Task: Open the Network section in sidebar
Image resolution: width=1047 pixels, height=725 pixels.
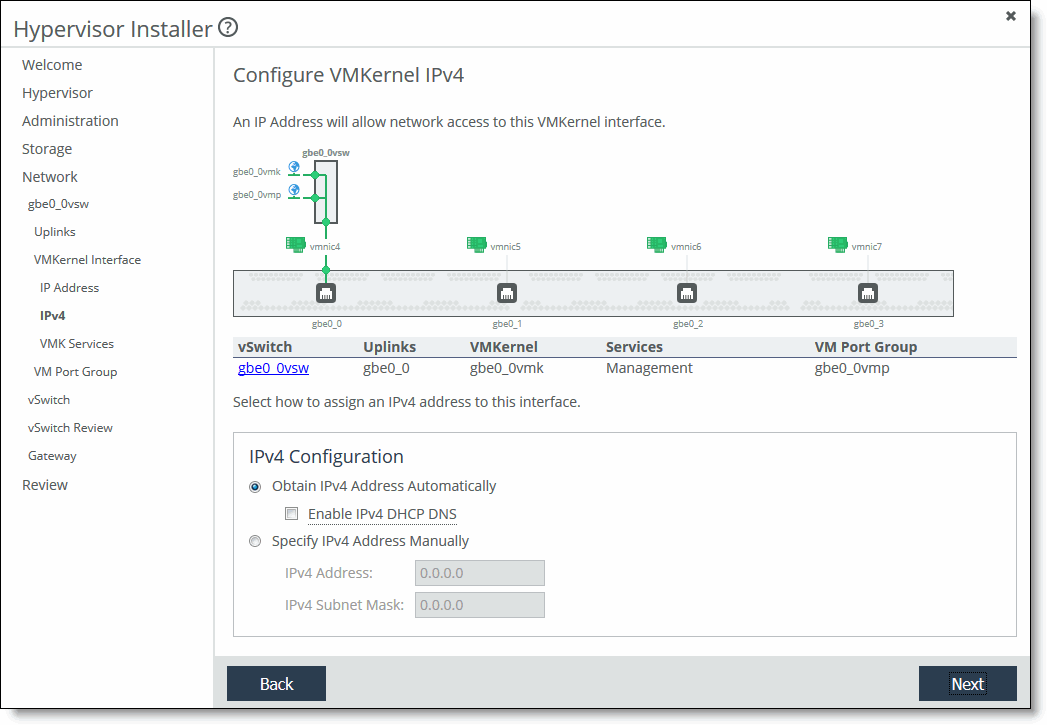Action: (50, 177)
